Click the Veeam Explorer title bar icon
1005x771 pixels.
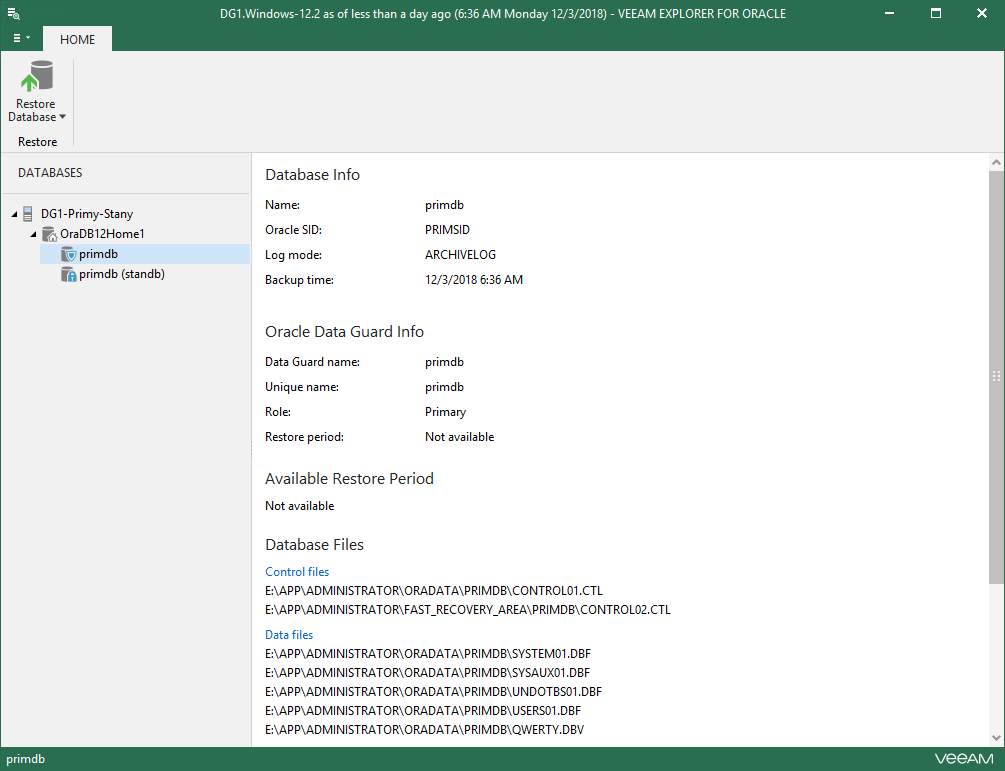tap(13, 13)
